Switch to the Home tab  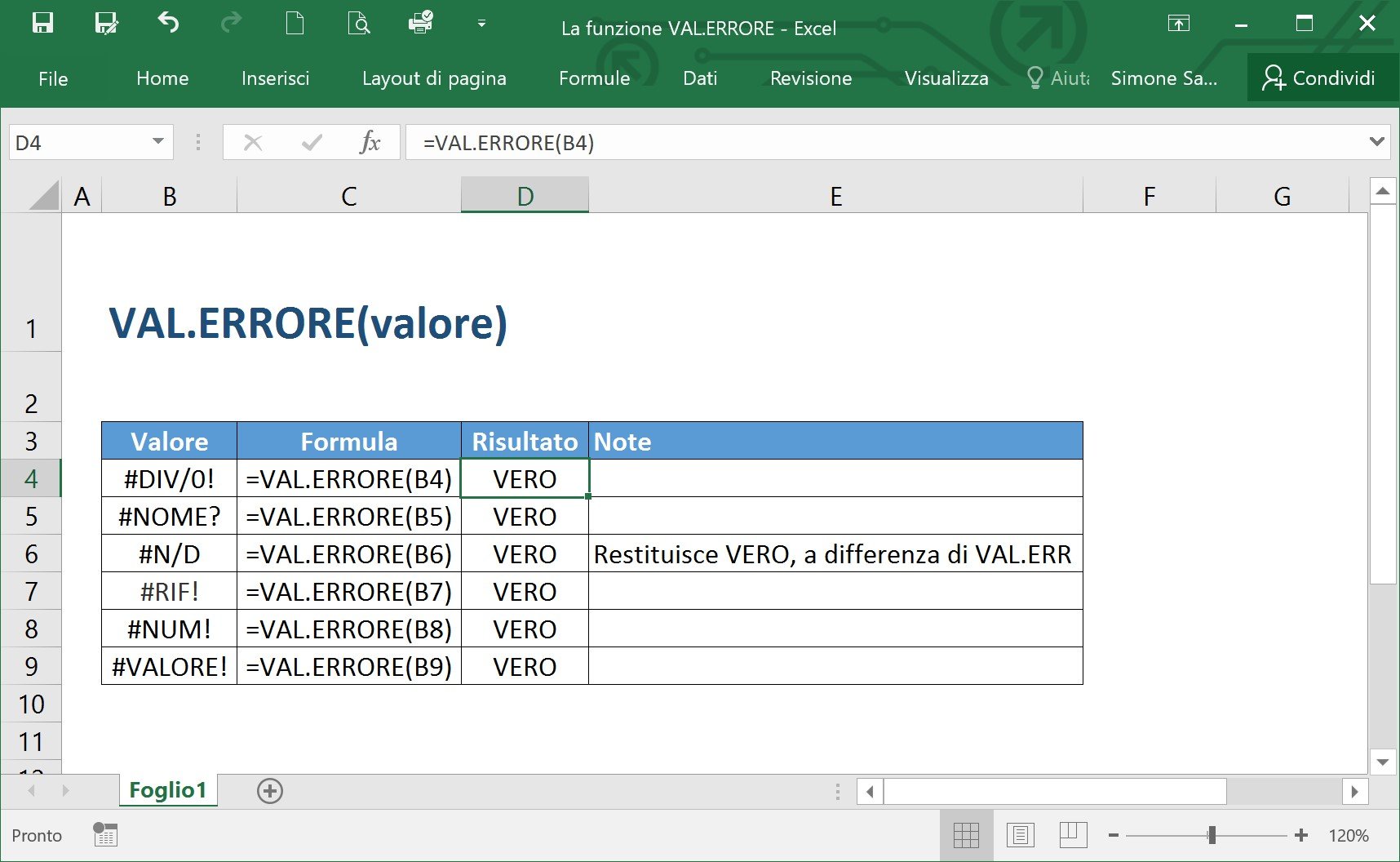(x=162, y=78)
